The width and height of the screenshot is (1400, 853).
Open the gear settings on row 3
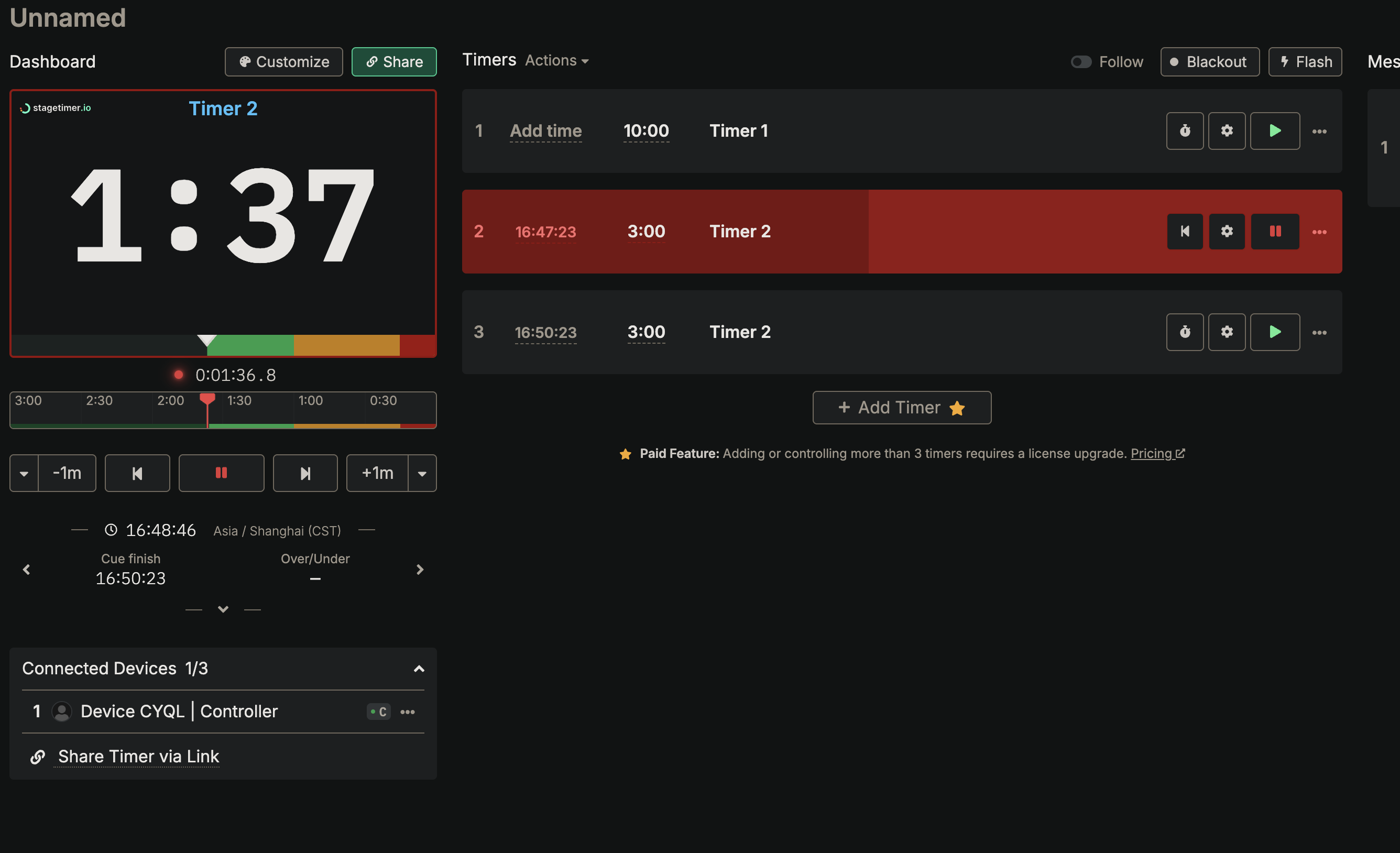pos(1227,332)
